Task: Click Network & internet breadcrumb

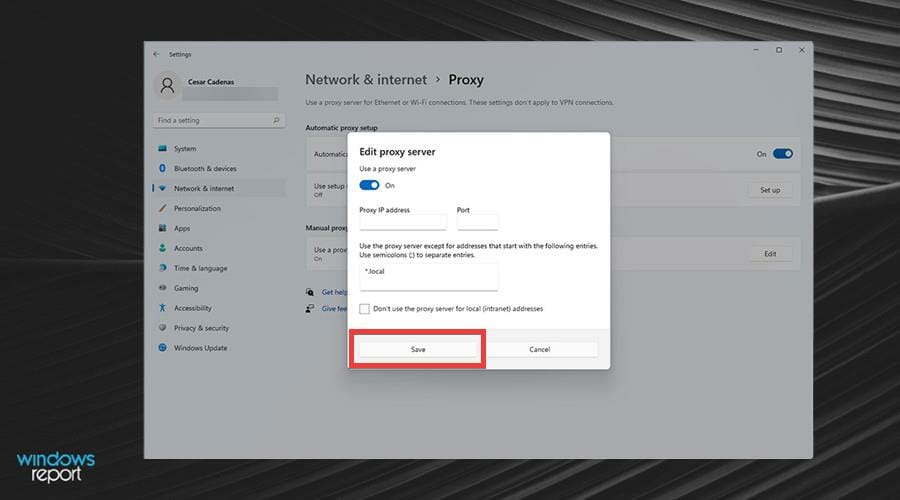Action: 366,80
